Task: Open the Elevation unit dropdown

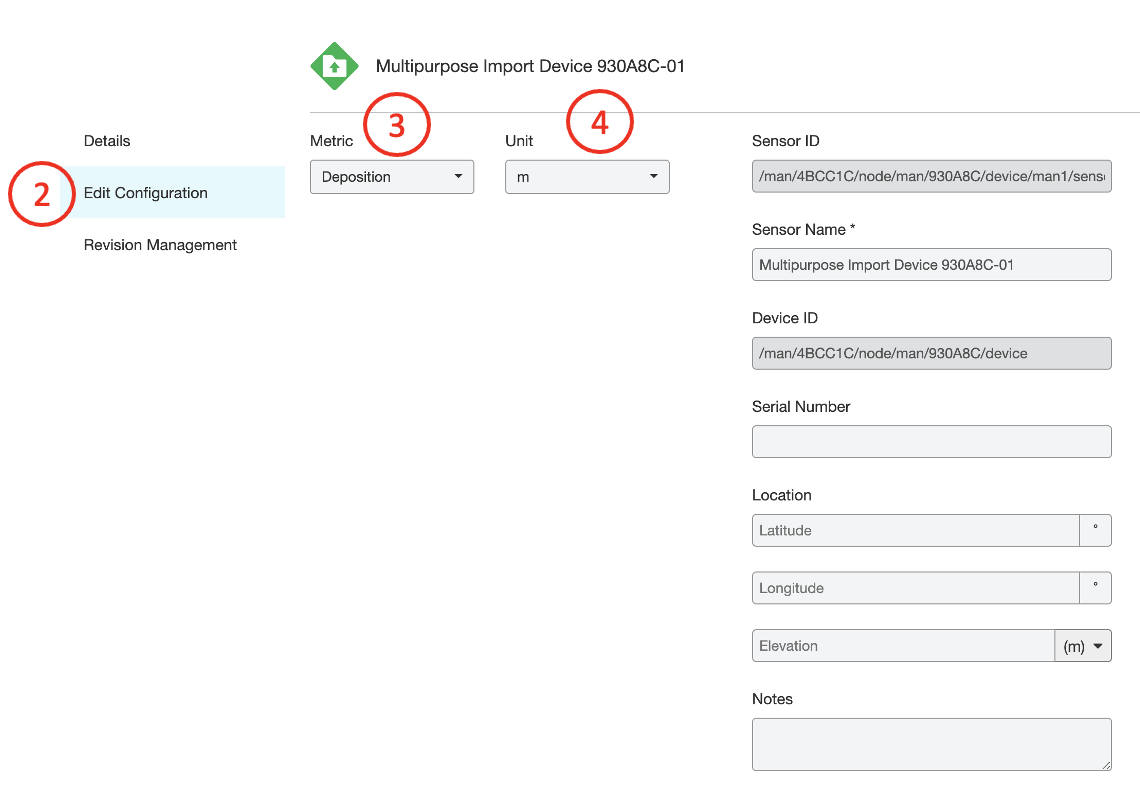Action: [1083, 645]
